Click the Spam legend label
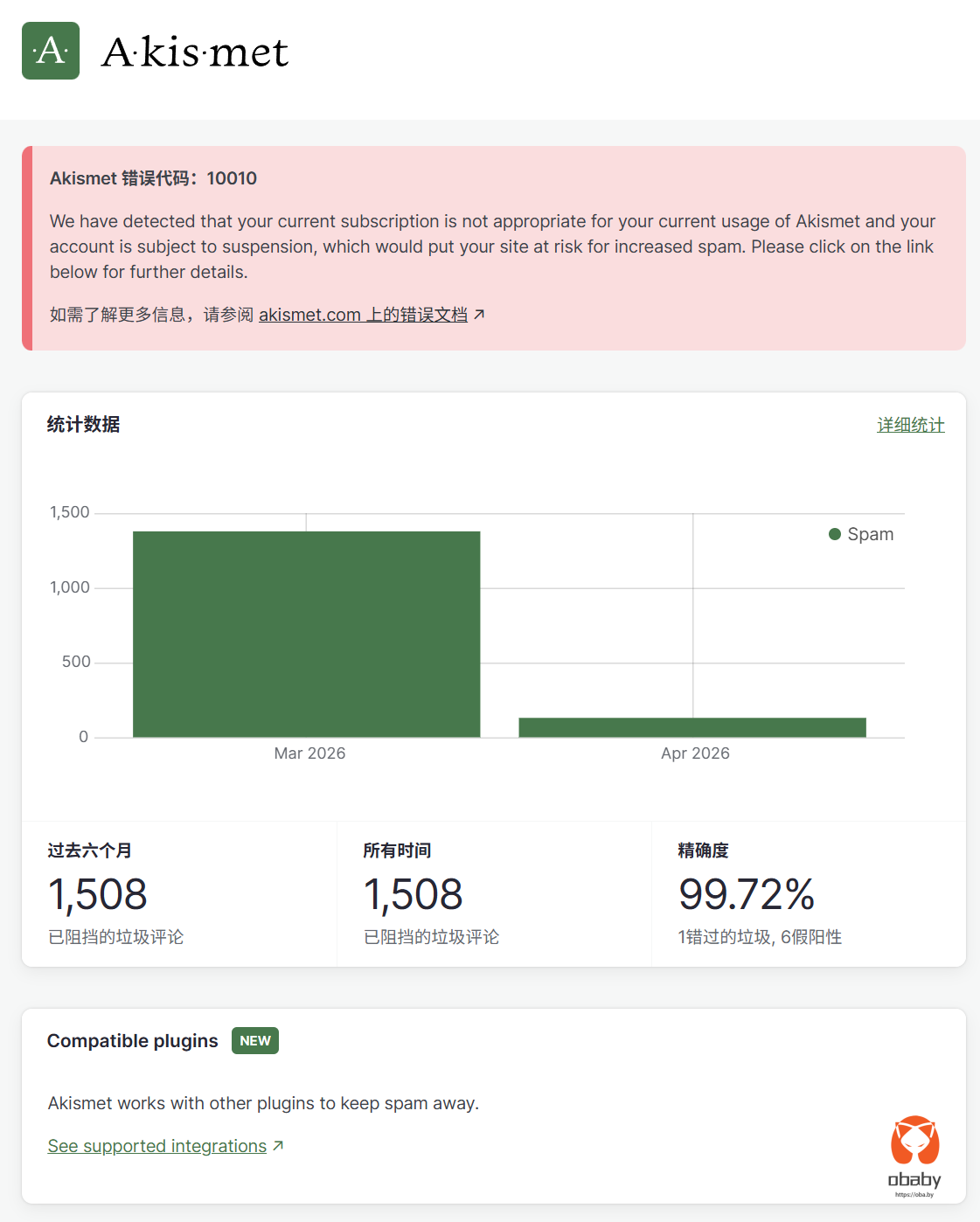980x1222 pixels. pyautogui.click(x=870, y=534)
